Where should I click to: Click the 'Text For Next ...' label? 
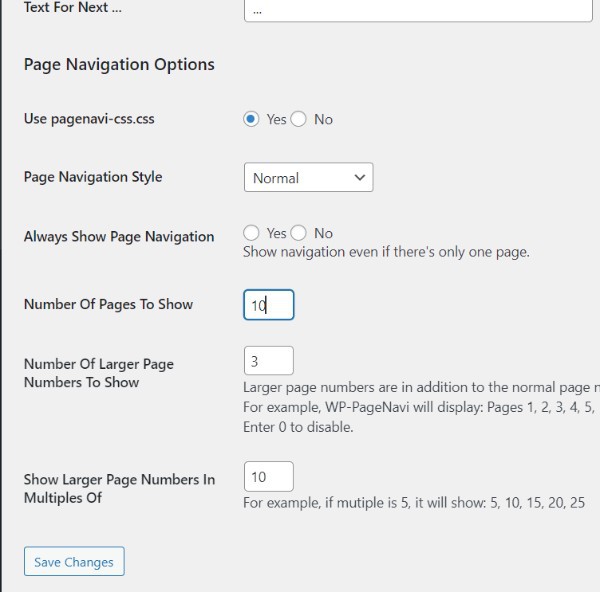tap(73, 7)
